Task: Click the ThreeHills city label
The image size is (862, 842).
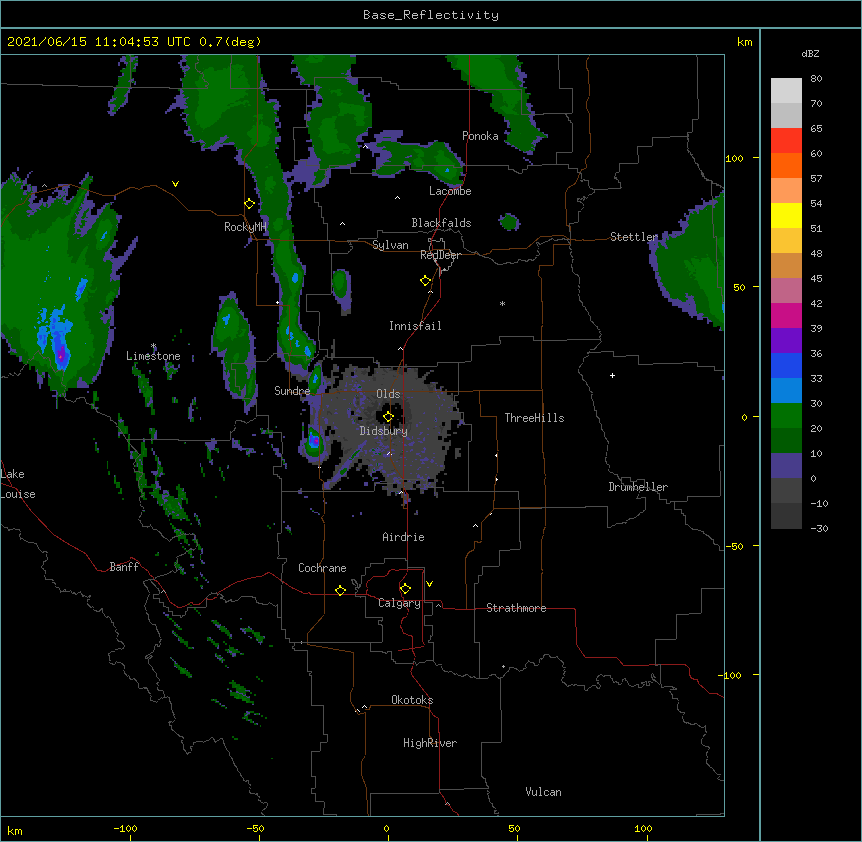Action: (x=534, y=418)
